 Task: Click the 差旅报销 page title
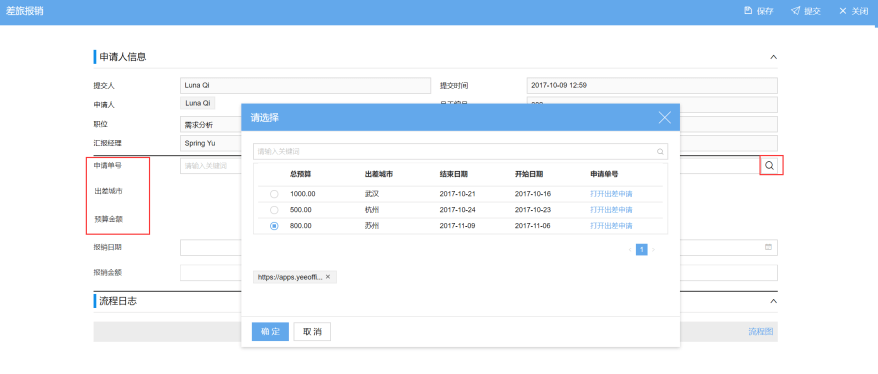25,11
